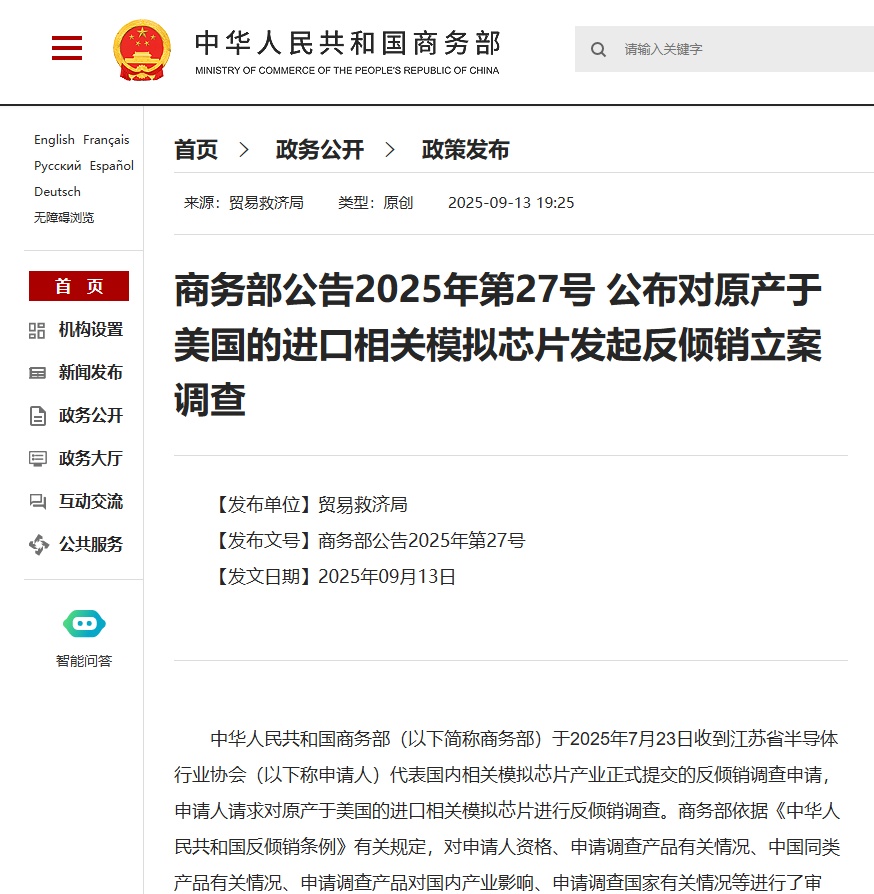Open the Français language version
The image size is (874, 894).
pos(108,140)
